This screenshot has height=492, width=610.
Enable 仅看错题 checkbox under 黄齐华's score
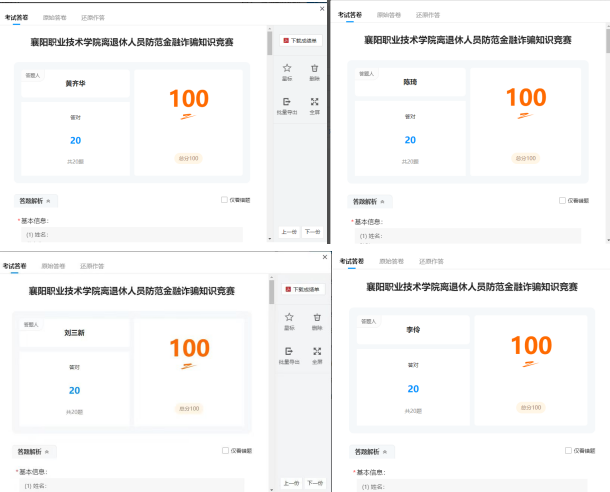[224, 200]
